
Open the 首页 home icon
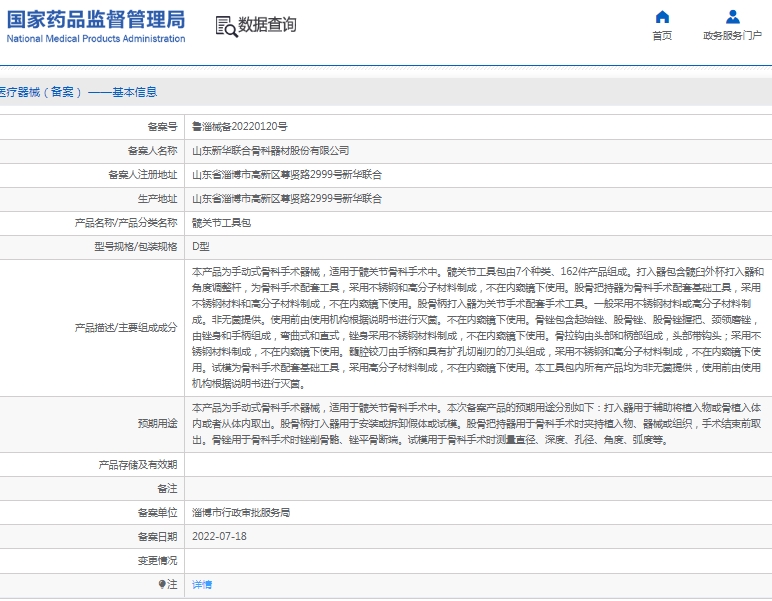tap(662, 17)
